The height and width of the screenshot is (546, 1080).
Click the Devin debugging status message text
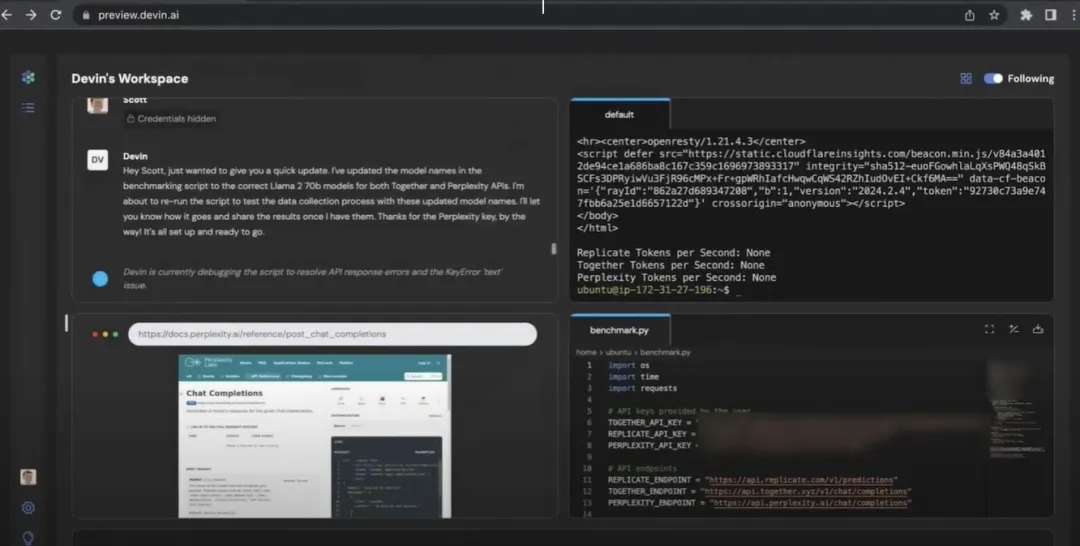[x=312, y=278]
